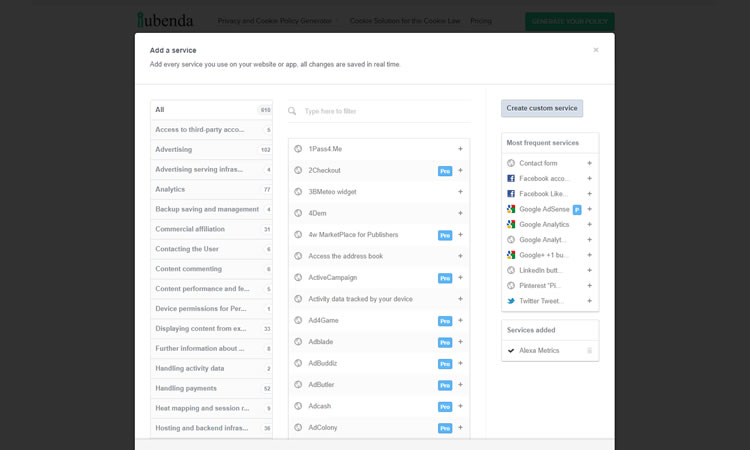Viewport: 750px width, 450px height.
Task: Add 4Dem service with plus icon
Action: click(x=460, y=213)
